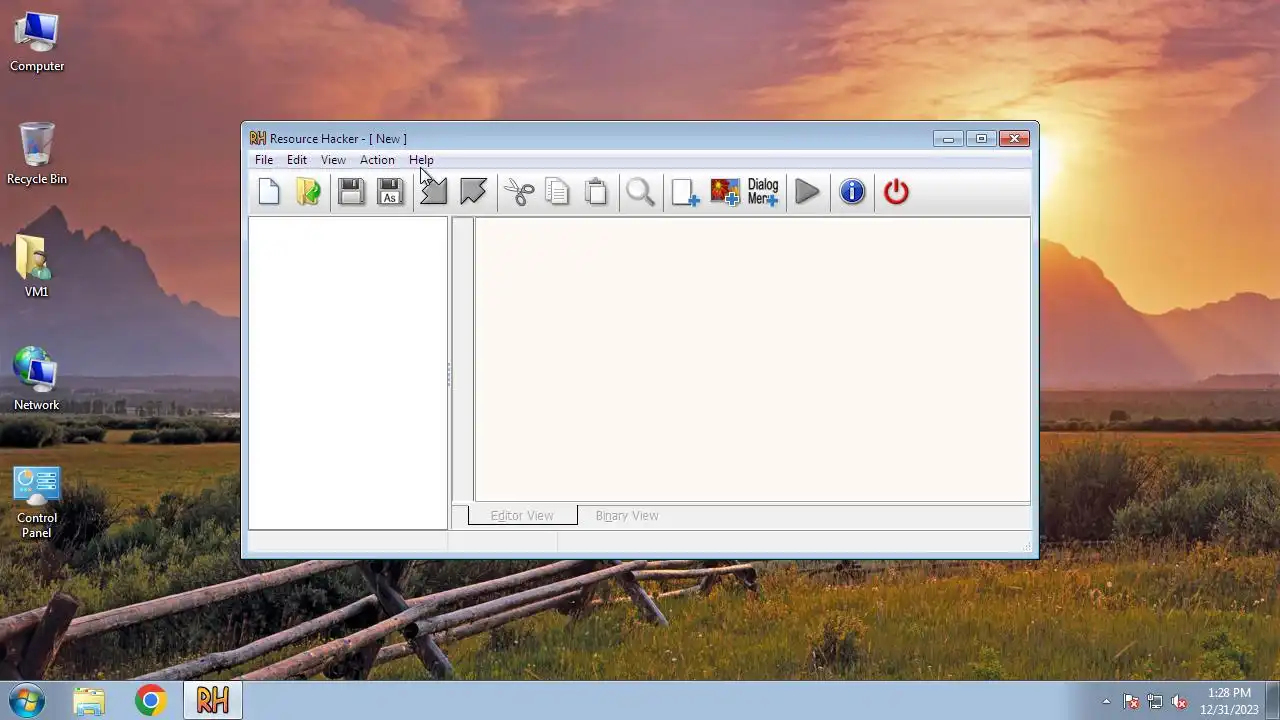Open the View menu
Screen dimensions: 1280x720
[x=333, y=160]
